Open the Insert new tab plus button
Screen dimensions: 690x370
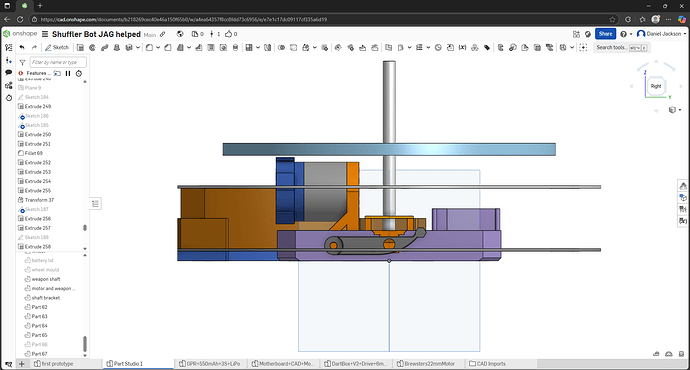(x=22, y=364)
